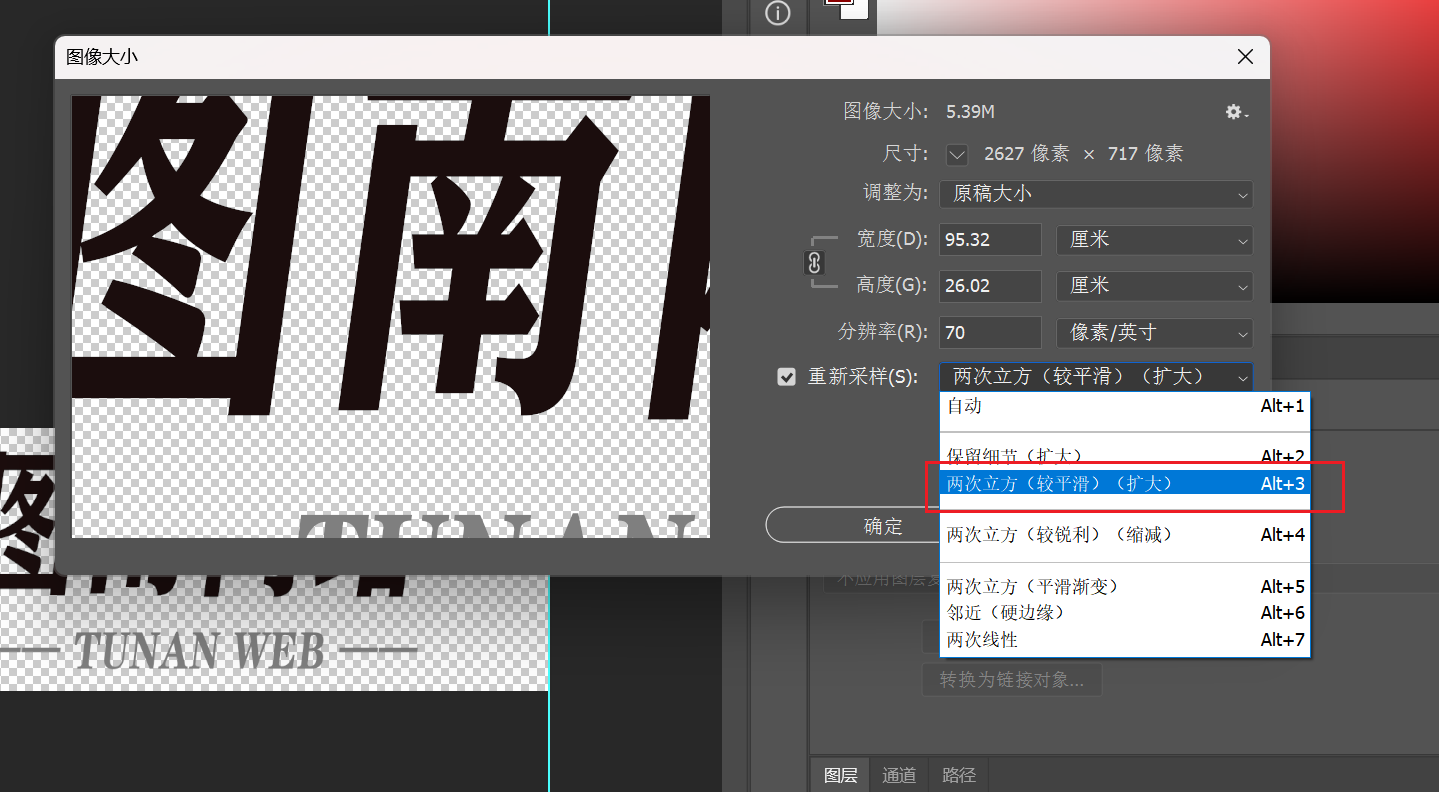Open the resolution unit 像素/英寸 dropdown
Viewport: 1439px width, 792px height.
1154,333
